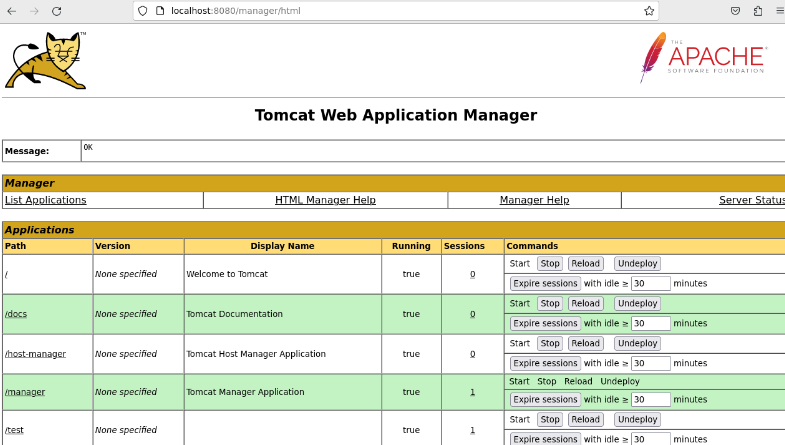Reload the root / application
785x445 pixels.
pyautogui.click(x=585, y=263)
